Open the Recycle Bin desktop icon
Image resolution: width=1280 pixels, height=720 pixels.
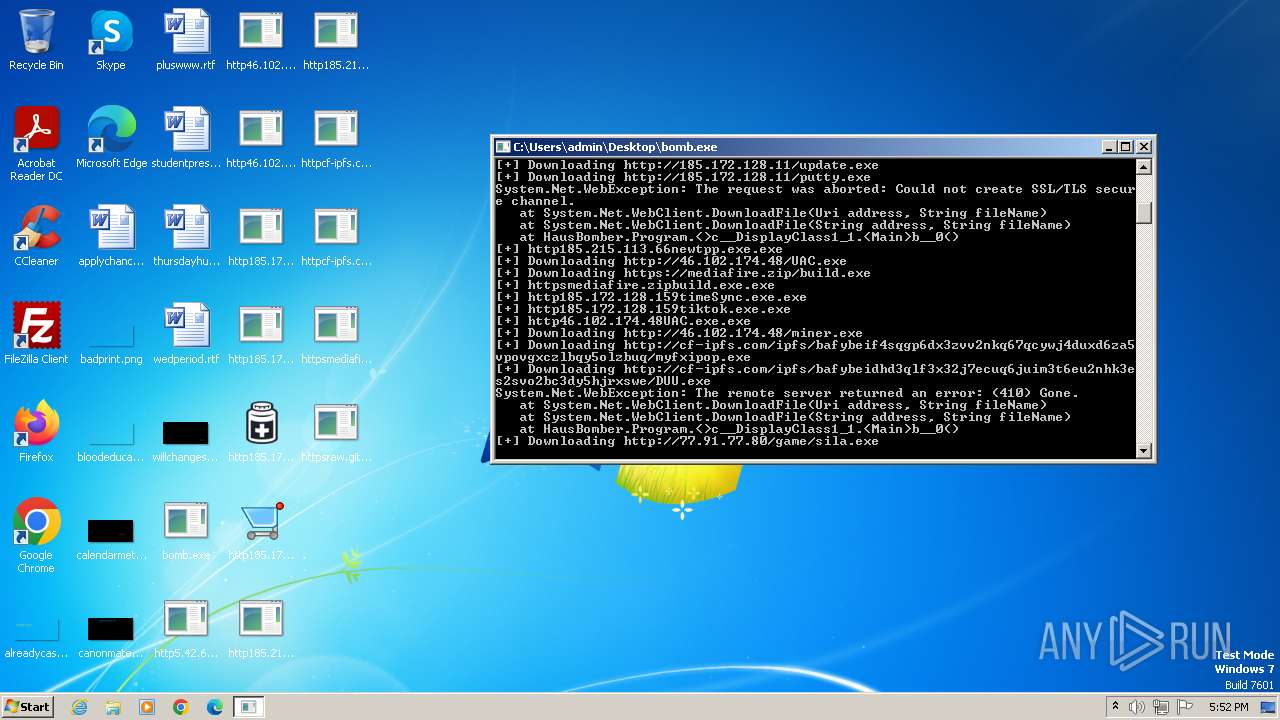pos(36,41)
